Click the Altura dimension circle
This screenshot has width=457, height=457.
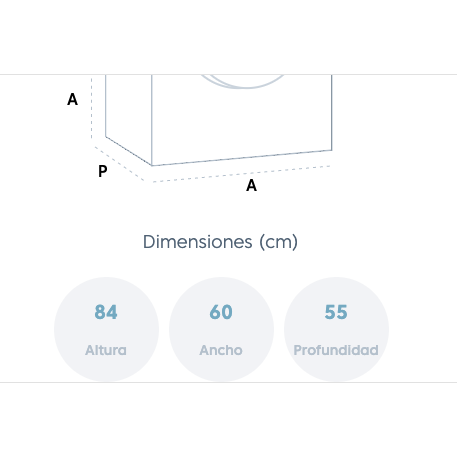106,329
